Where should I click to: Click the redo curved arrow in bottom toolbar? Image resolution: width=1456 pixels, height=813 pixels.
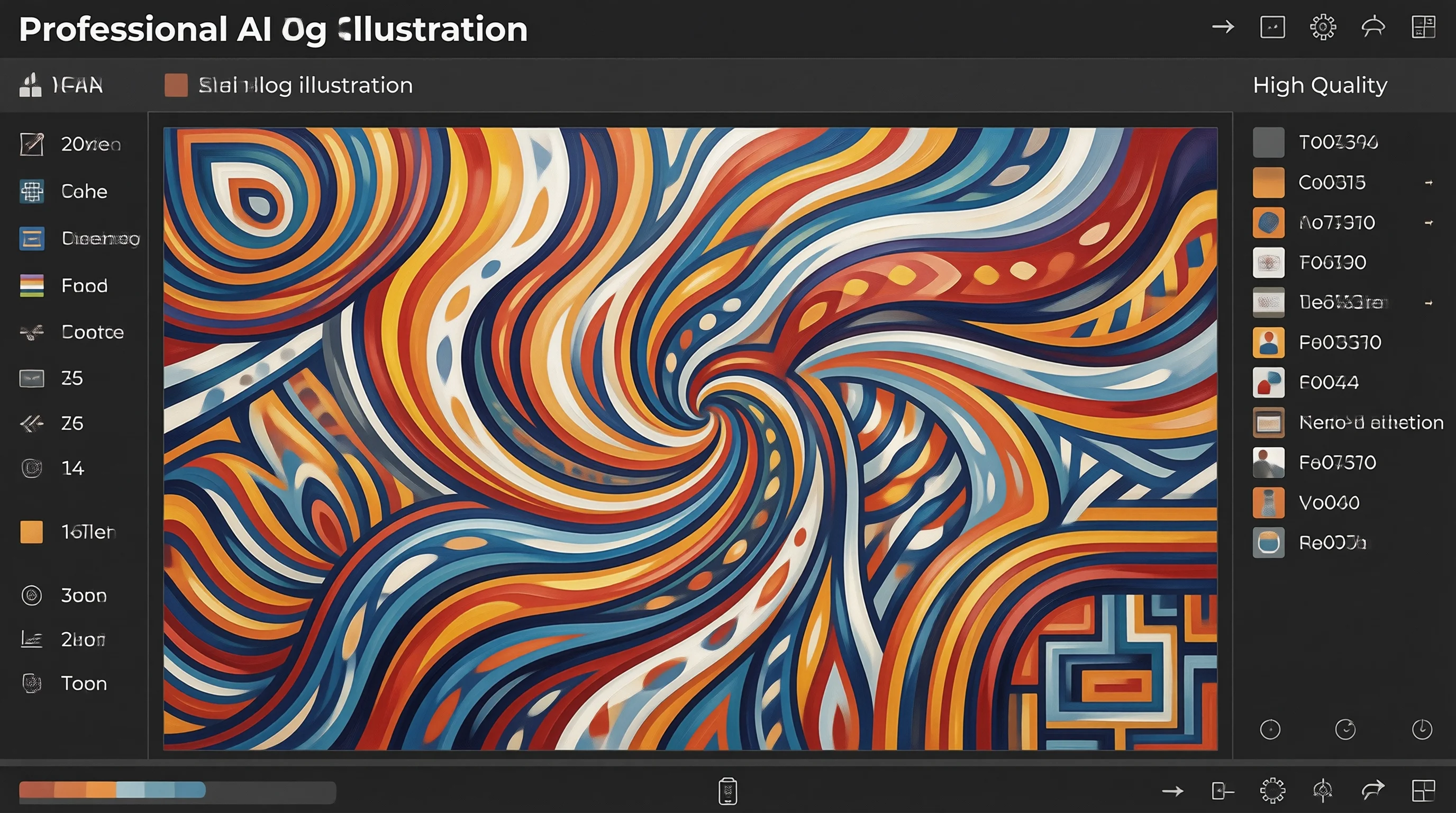click(1373, 790)
